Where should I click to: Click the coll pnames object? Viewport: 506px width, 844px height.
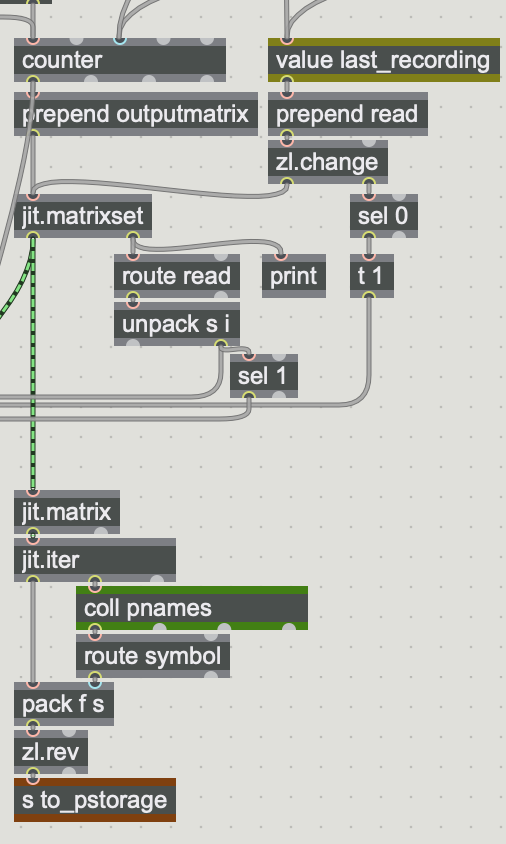click(x=192, y=608)
